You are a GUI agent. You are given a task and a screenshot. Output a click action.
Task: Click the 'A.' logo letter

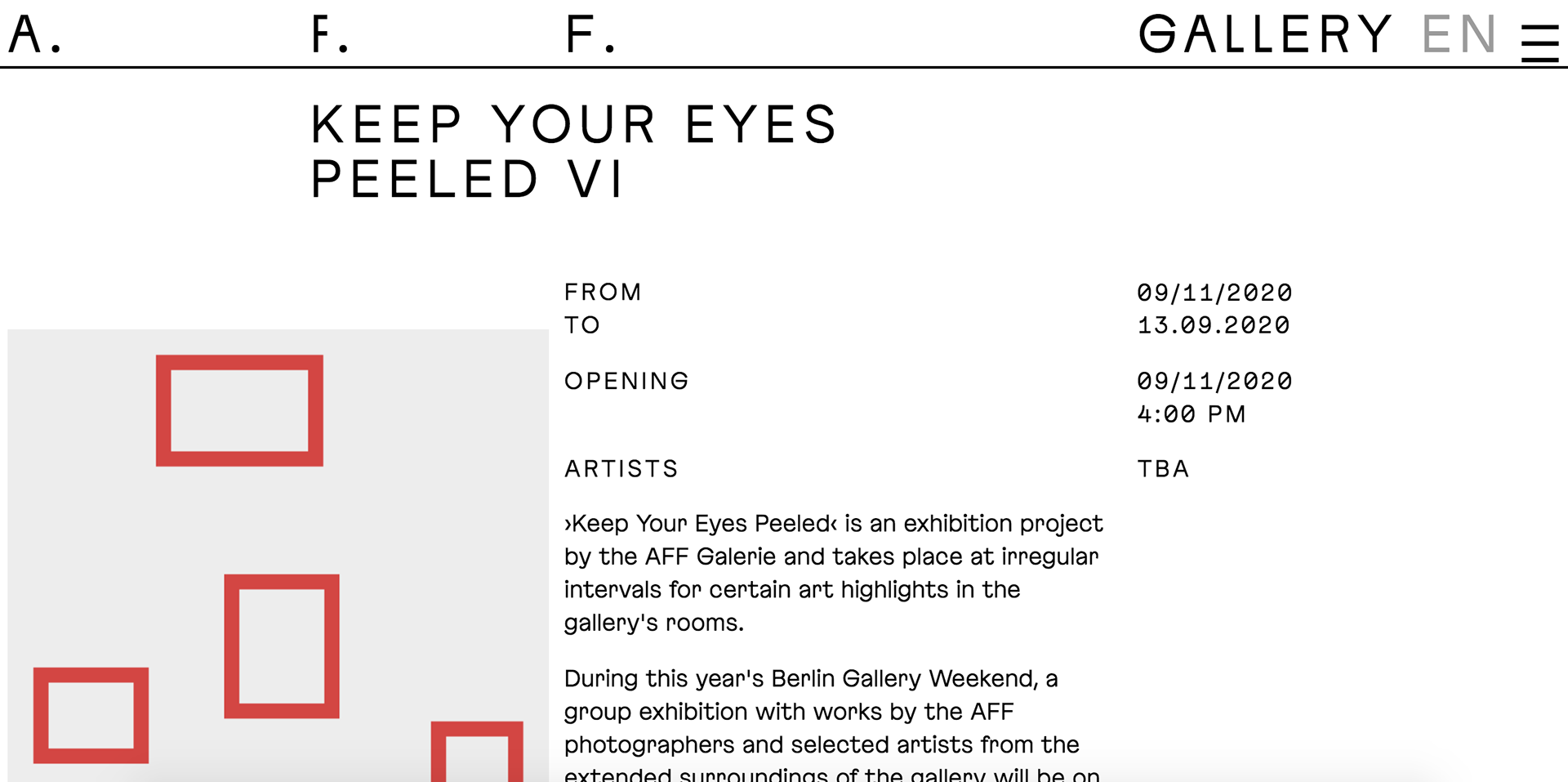click(x=35, y=35)
